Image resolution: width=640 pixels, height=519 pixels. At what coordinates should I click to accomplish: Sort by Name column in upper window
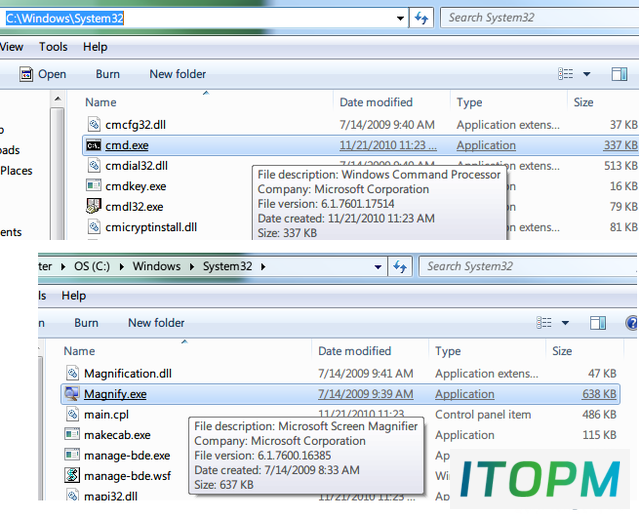tap(100, 102)
